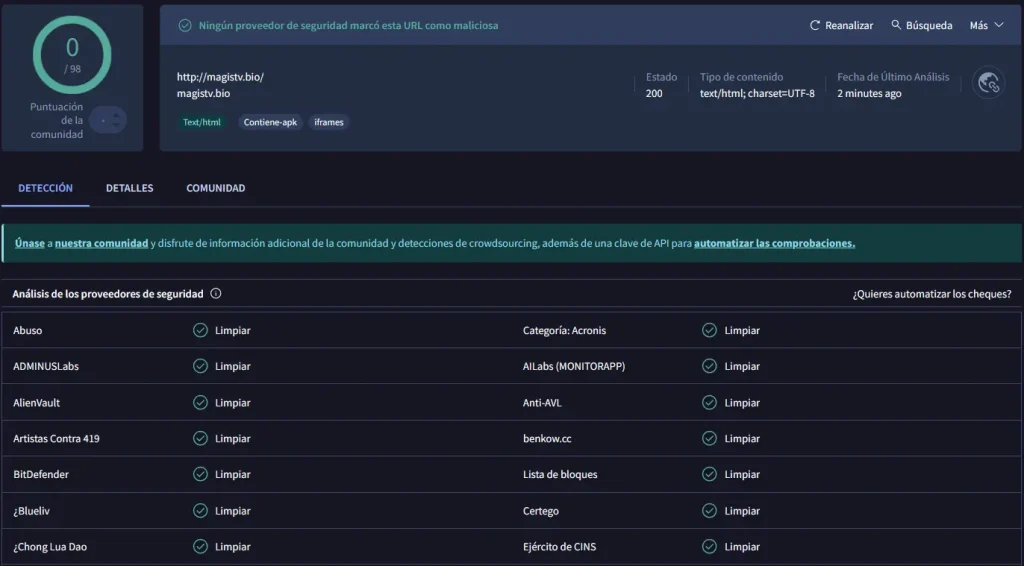The height and width of the screenshot is (566, 1024).
Task: Select the AlienVault vendor name
Action: (x=37, y=403)
